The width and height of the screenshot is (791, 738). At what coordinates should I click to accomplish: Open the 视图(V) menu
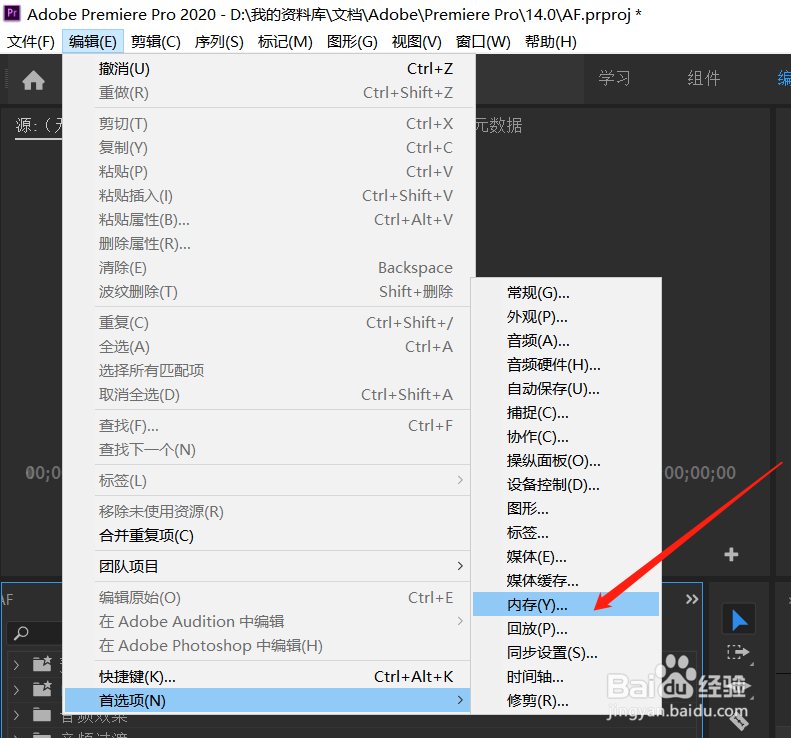pyautogui.click(x=417, y=41)
